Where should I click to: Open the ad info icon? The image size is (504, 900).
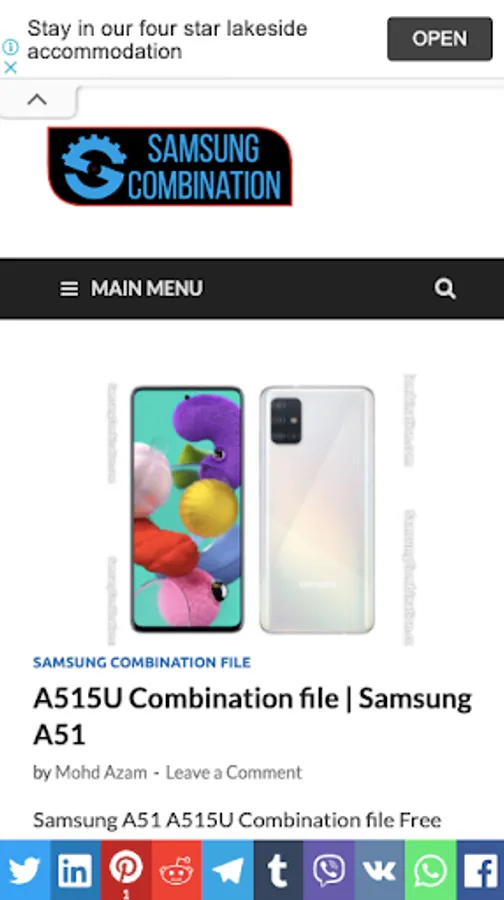point(10,46)
